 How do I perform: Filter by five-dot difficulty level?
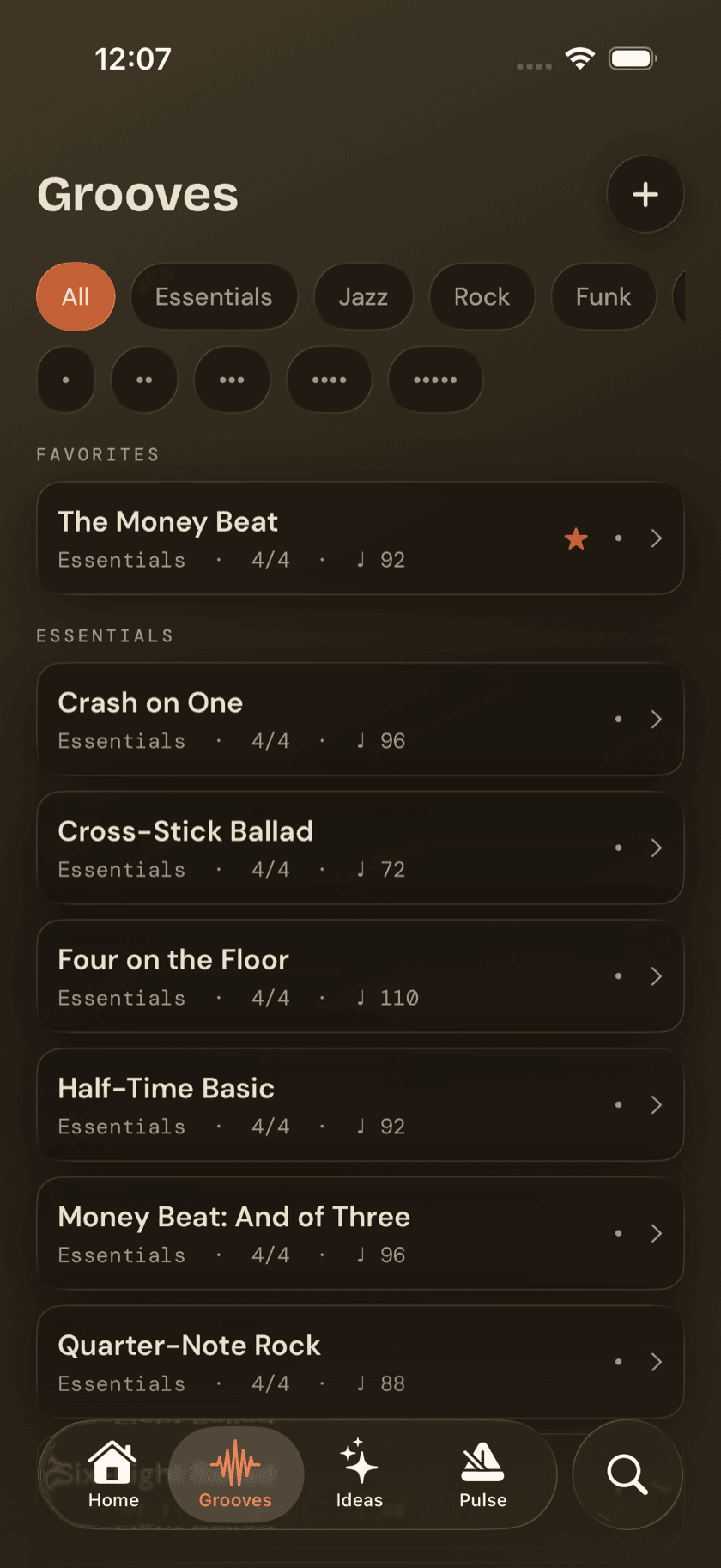[x=435, y=380]
